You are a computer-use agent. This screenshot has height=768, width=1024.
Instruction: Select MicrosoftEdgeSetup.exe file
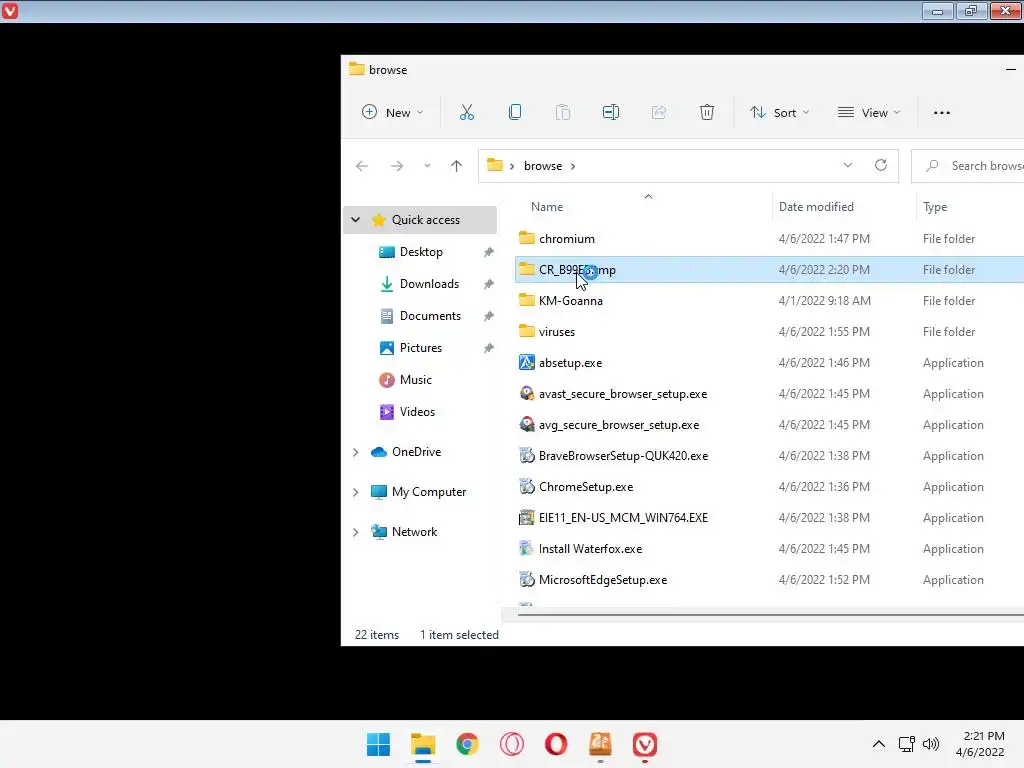603,580
